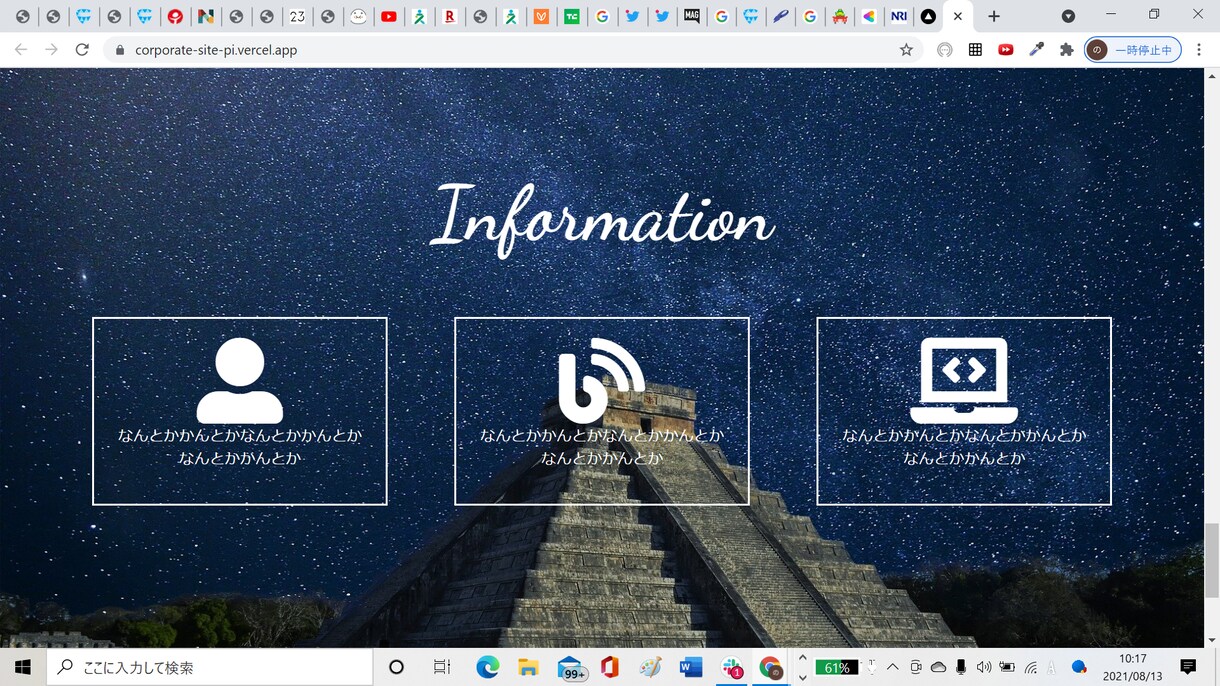The height and width of the screenshot is (686, 1220).
Task: Open the blog feed icon card
Action: [x=602, y=411]
